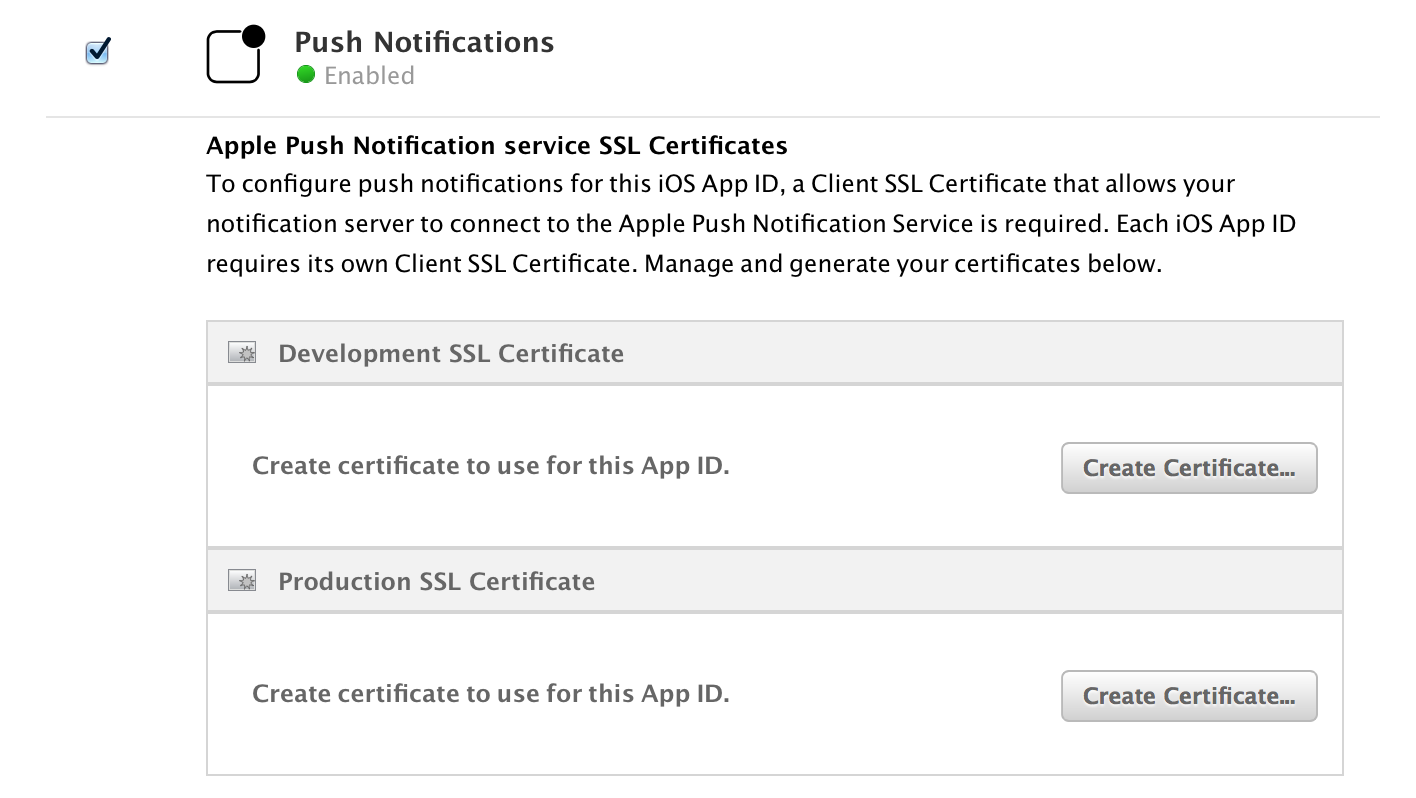Click the Production SSL Certificate gear icon
Viewport: 1416px width, 798px height.
coord(242,581)
